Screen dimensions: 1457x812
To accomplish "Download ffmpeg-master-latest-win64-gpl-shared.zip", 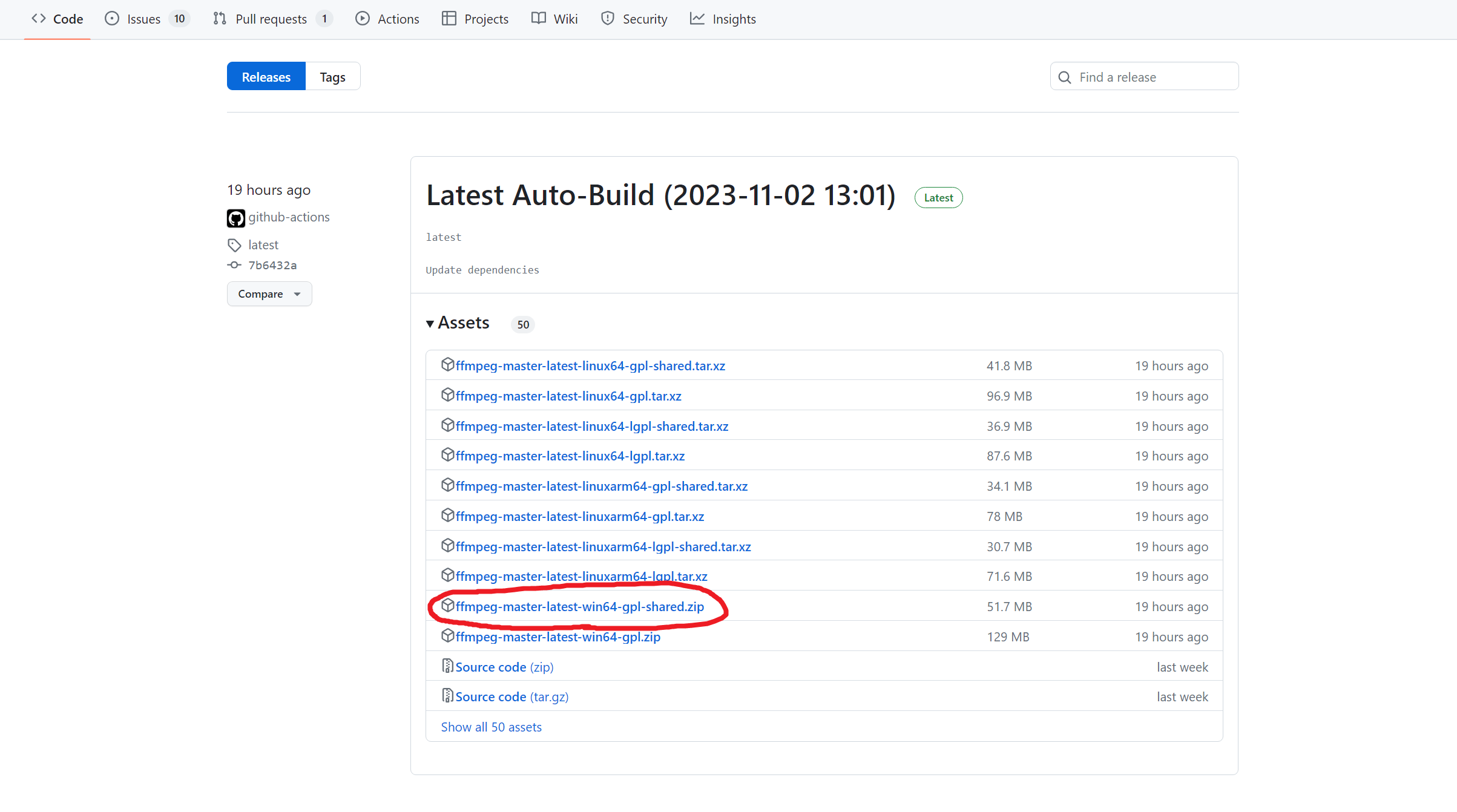I will tap(579, 606).
